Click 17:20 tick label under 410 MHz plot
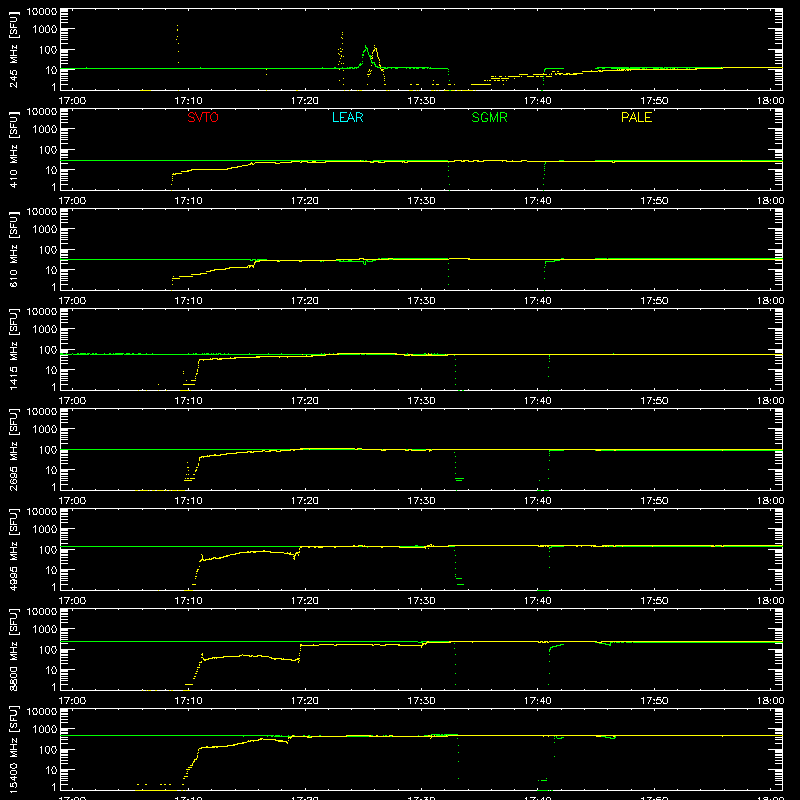800x800 pixels. click(305, 201)
